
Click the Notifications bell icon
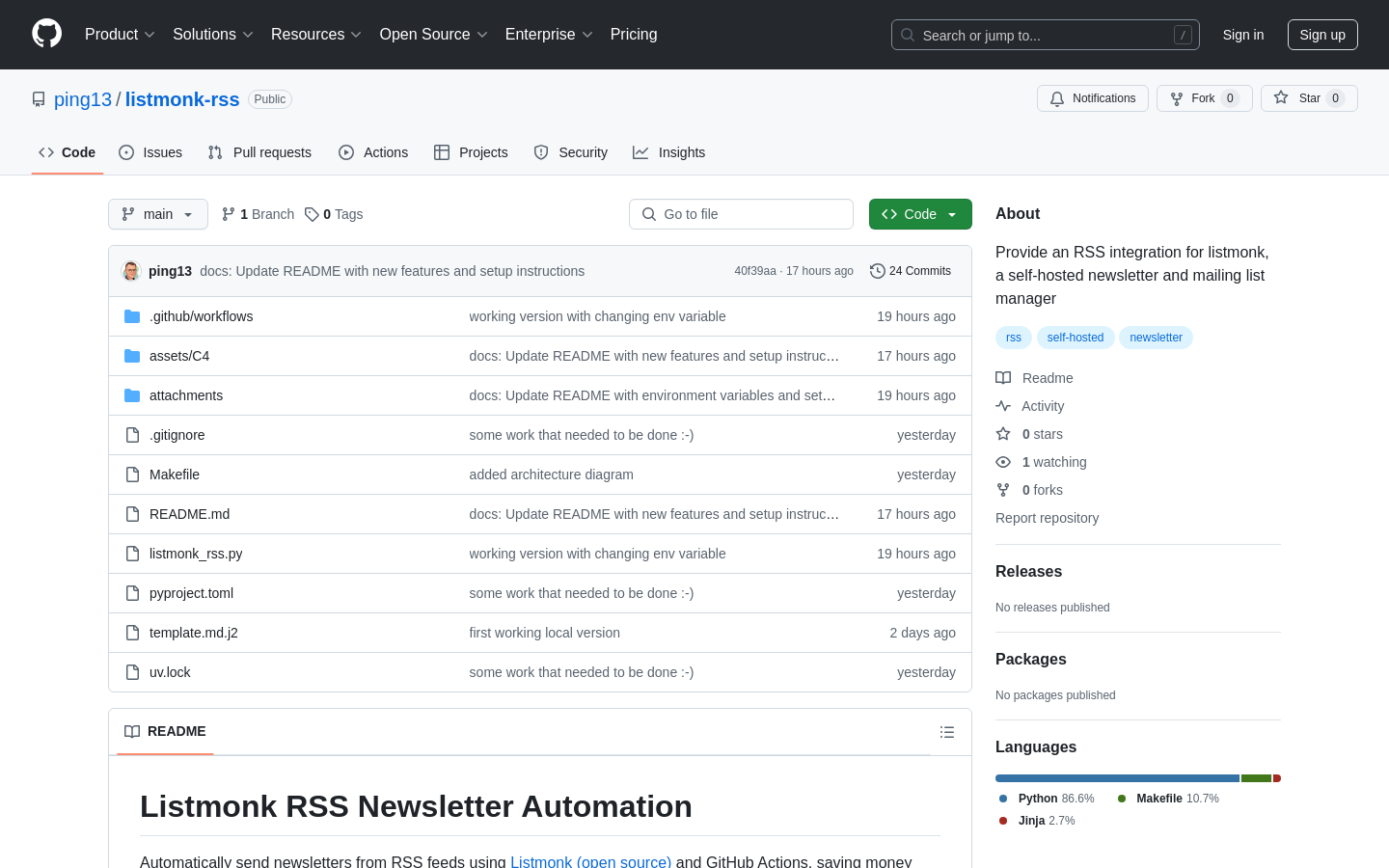1057,98
